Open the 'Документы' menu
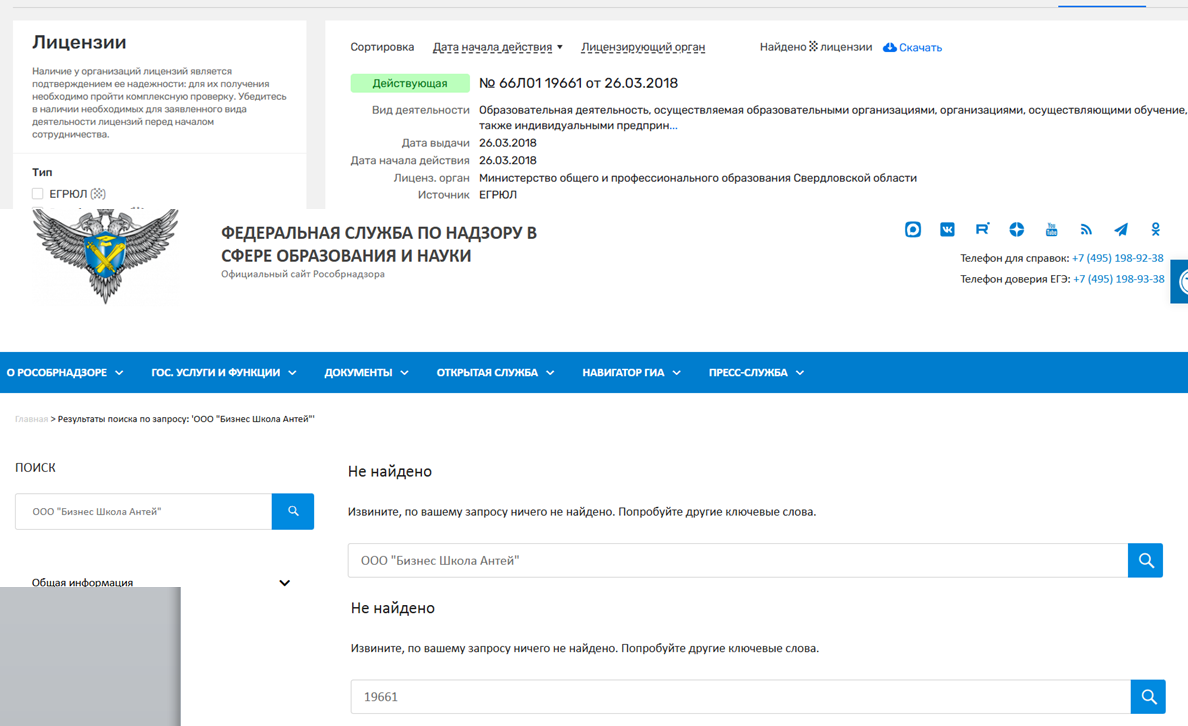 click(x=366, y=373)
